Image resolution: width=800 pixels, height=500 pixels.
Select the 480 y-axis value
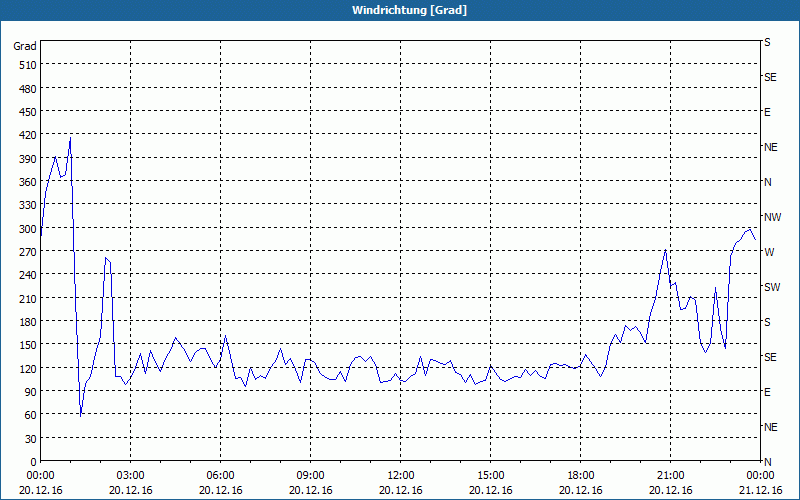29,89
